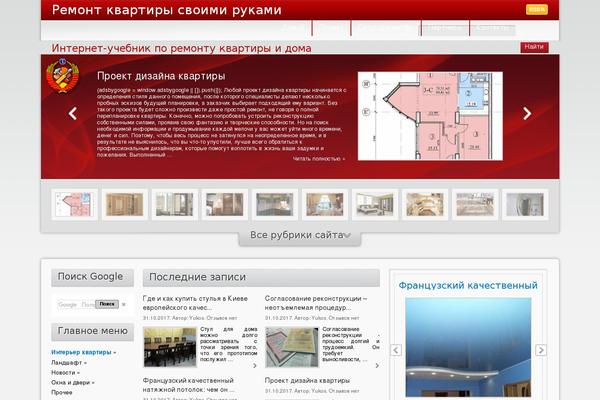600x400 pixels.
Task: Click the Soviet-style emblem logo
Action: click(x=62, y=76)
